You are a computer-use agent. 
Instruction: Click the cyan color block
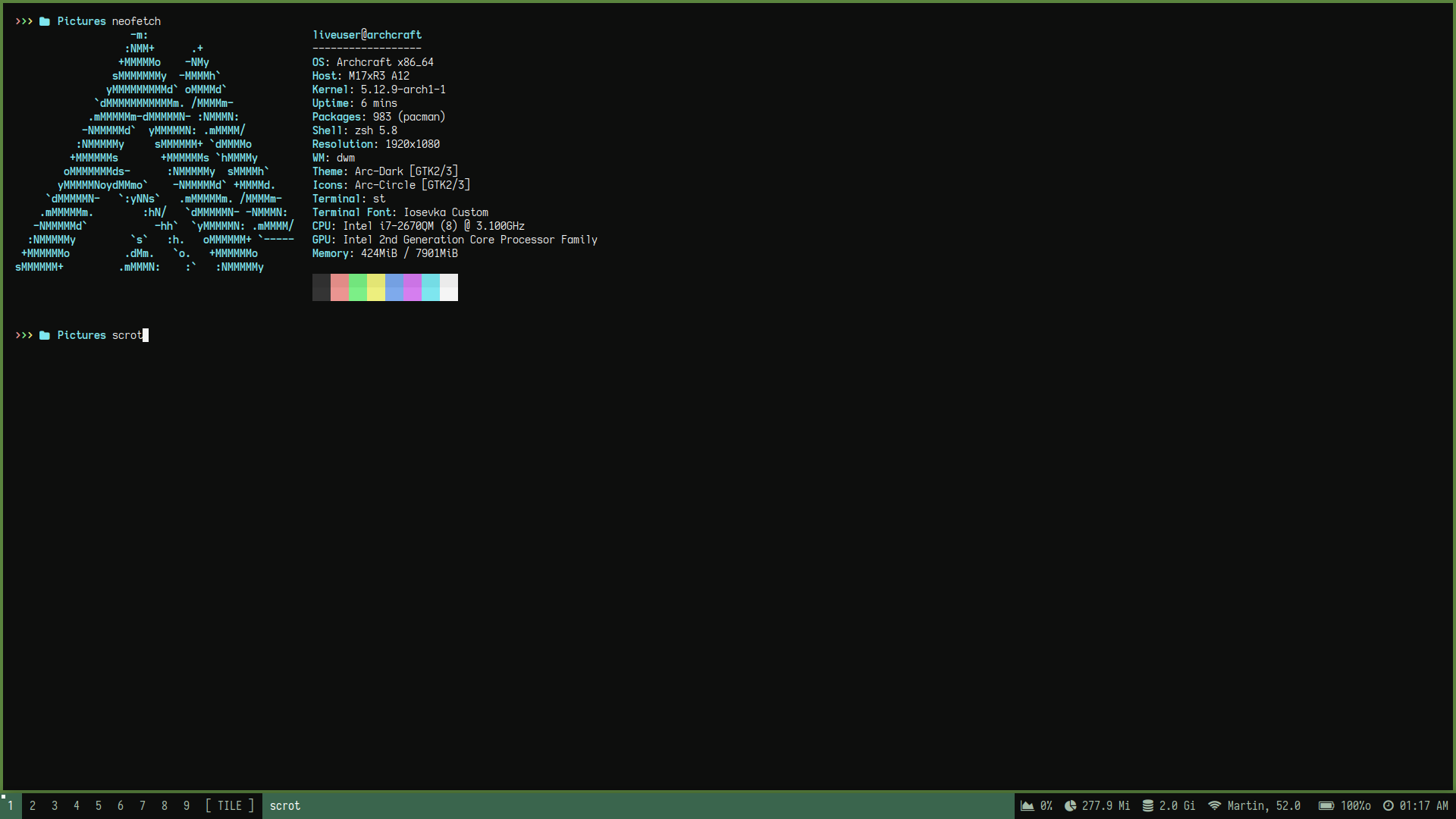click(431, 287)
